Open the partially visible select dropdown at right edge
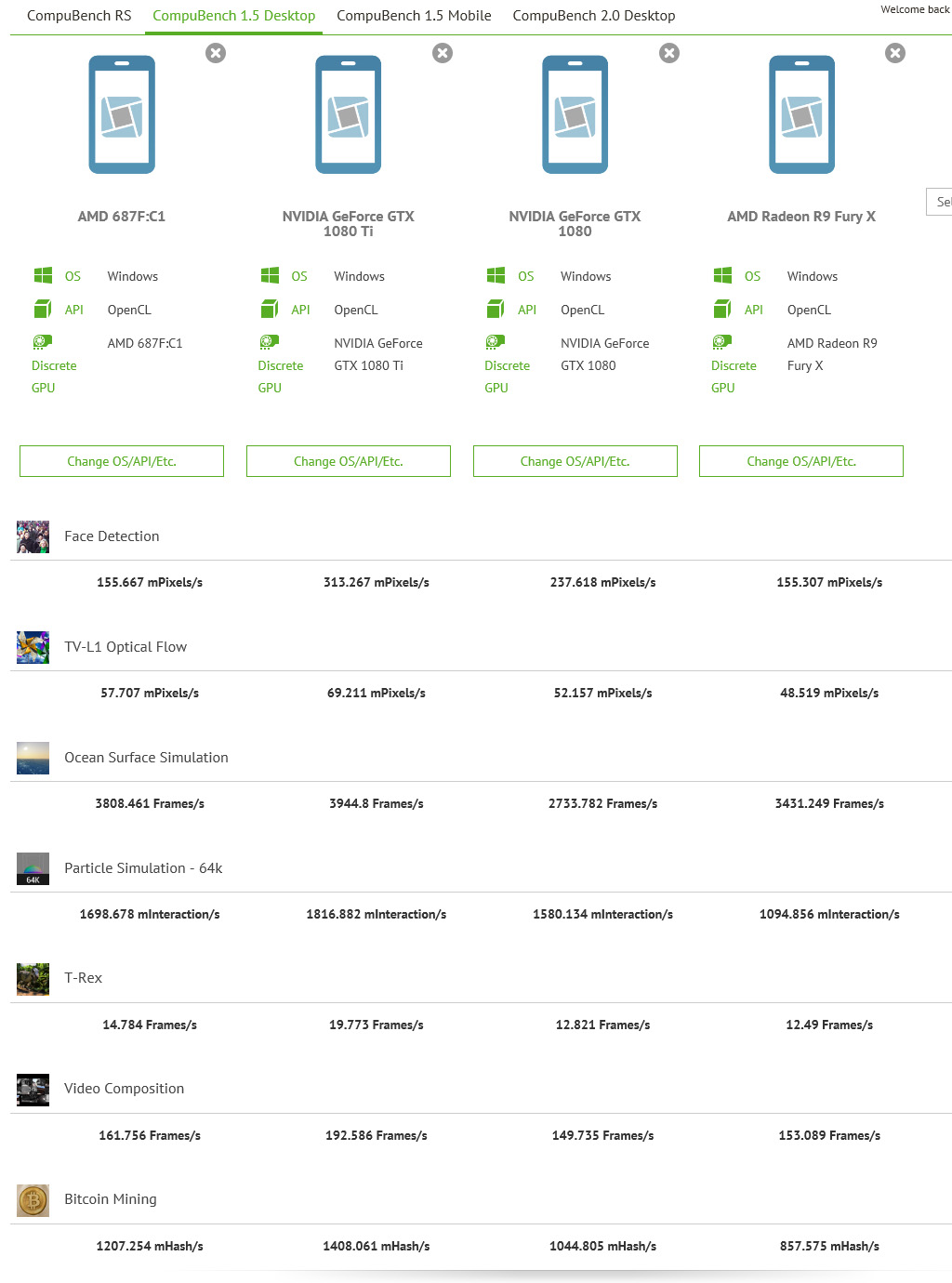This screenshot has width=952, height=1283. [939, 202]
